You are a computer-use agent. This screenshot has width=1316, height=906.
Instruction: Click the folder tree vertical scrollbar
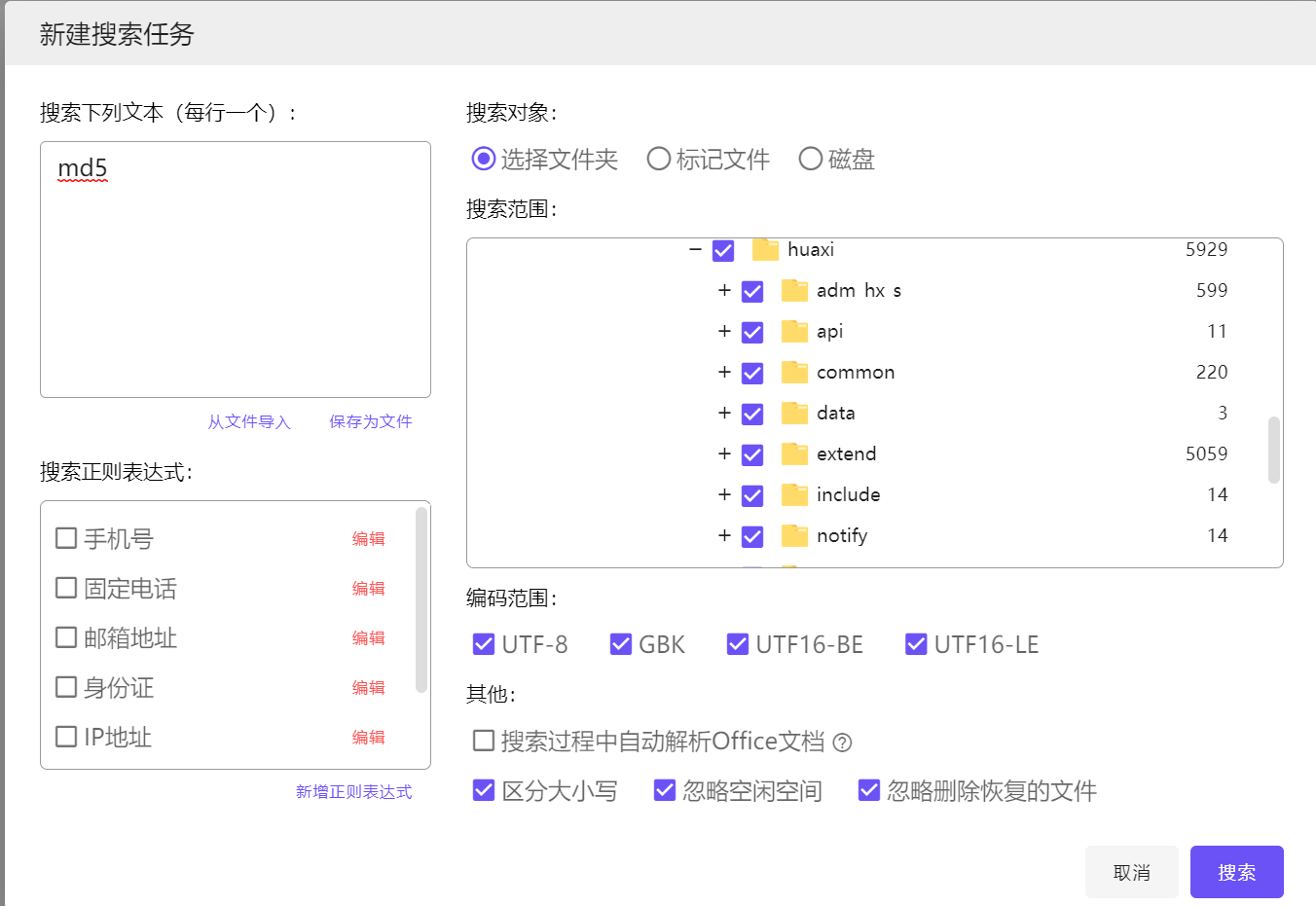click(1273, 450)
